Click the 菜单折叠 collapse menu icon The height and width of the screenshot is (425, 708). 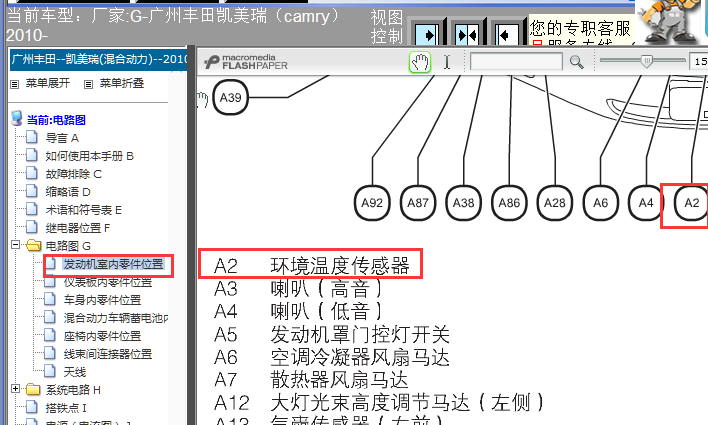[x=88, y=84]
